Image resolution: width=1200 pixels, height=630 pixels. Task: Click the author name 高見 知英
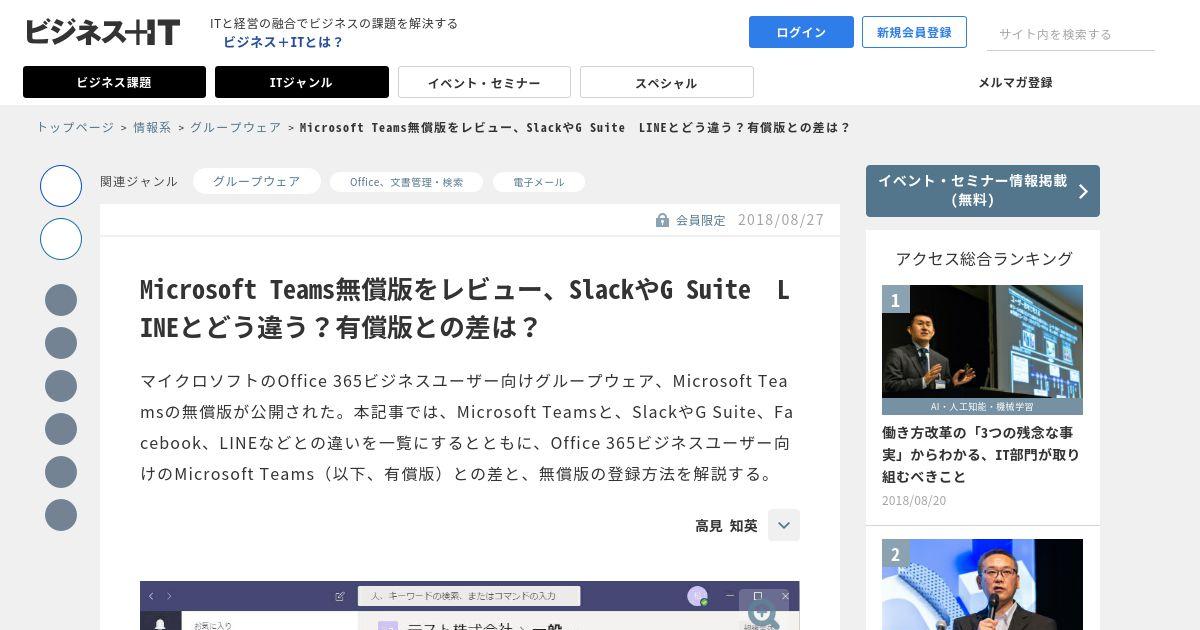pyautogui.click(x=726, y=525)
